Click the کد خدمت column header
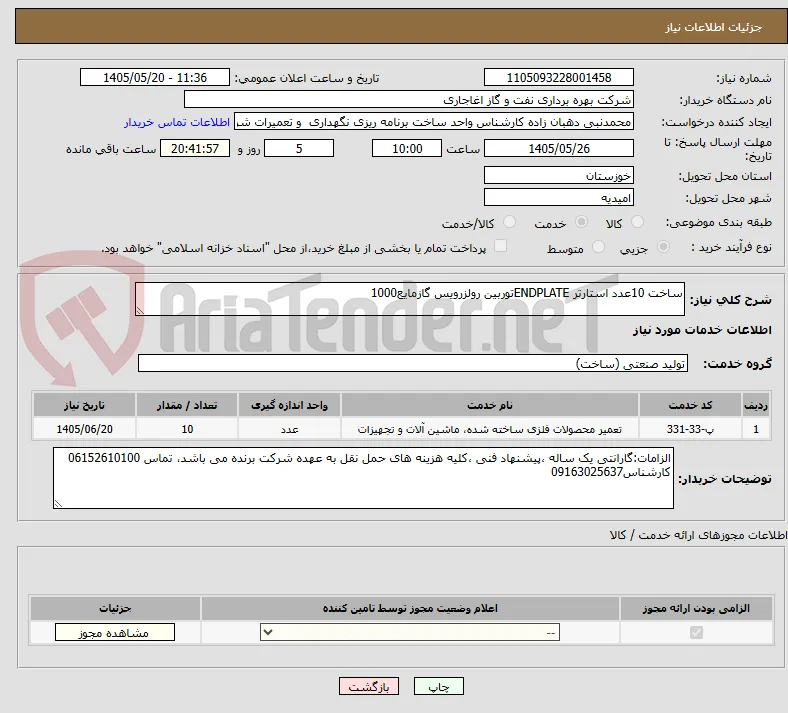This screenshot has height=713, width=788. 691,405
